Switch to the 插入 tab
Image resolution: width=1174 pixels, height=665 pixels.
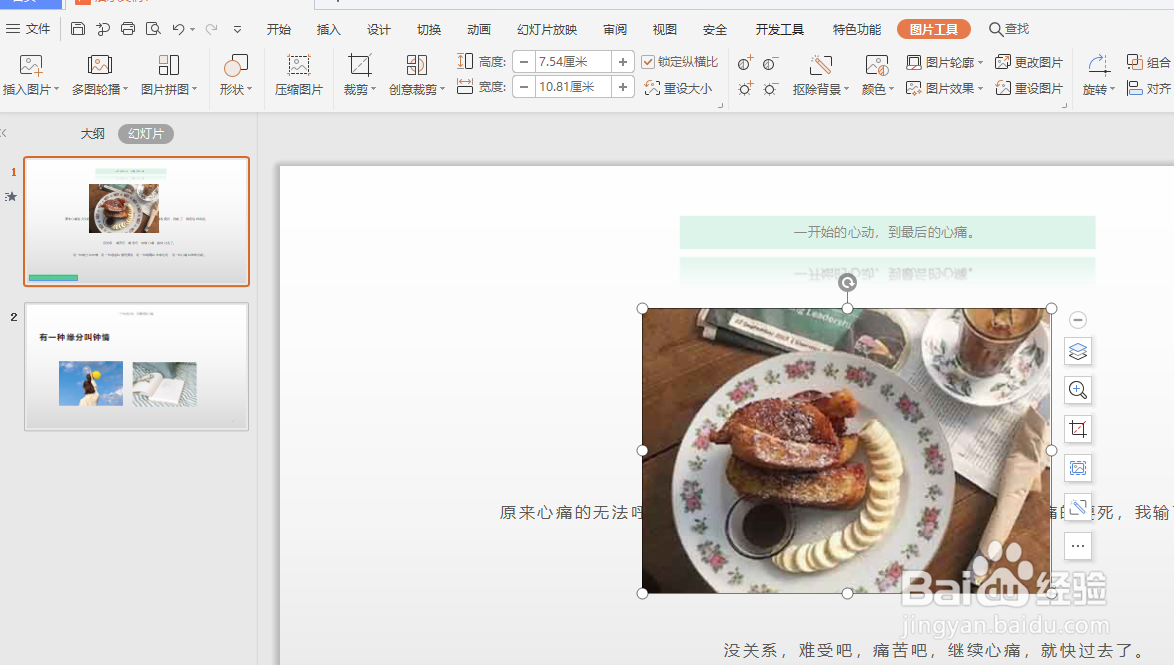[x=329, y=29]
